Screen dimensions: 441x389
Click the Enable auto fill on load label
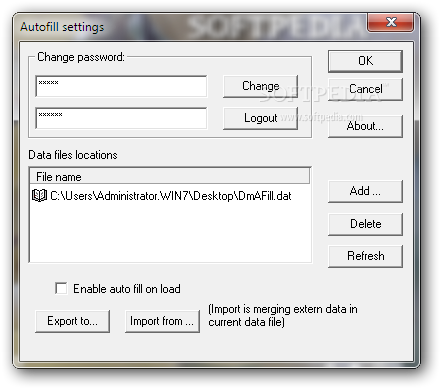(x=127, y=289)
